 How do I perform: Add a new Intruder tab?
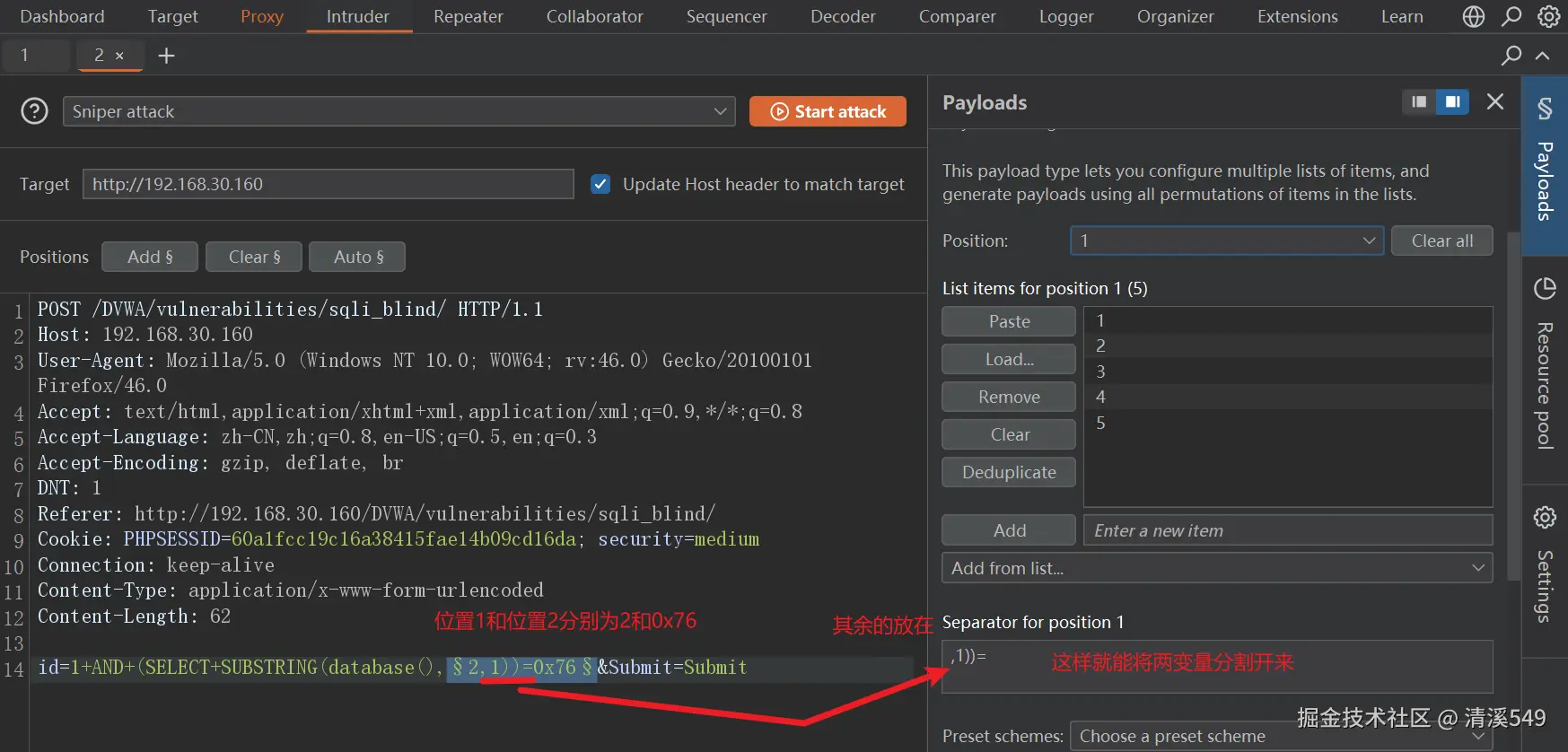pos(166,56)
